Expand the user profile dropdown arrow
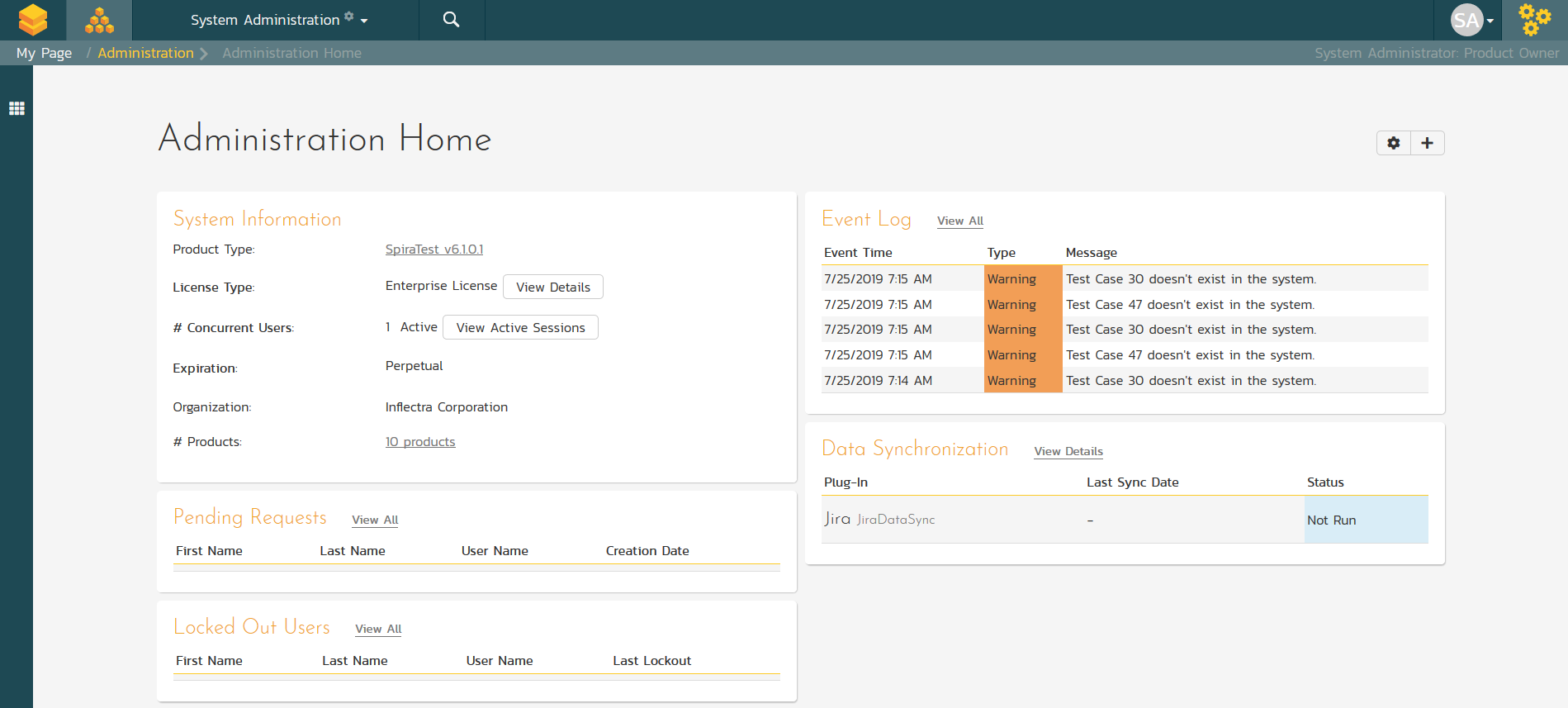 [1490, 21]
